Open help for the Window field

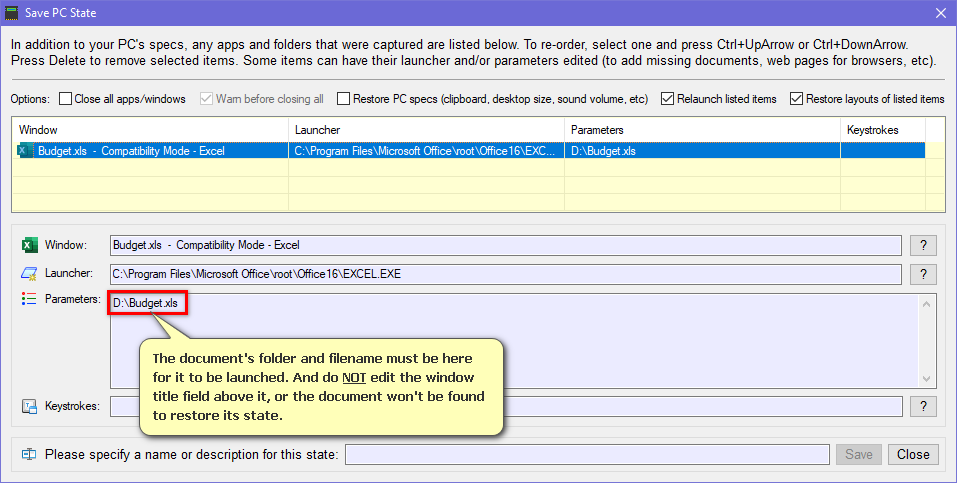[924, 246]
